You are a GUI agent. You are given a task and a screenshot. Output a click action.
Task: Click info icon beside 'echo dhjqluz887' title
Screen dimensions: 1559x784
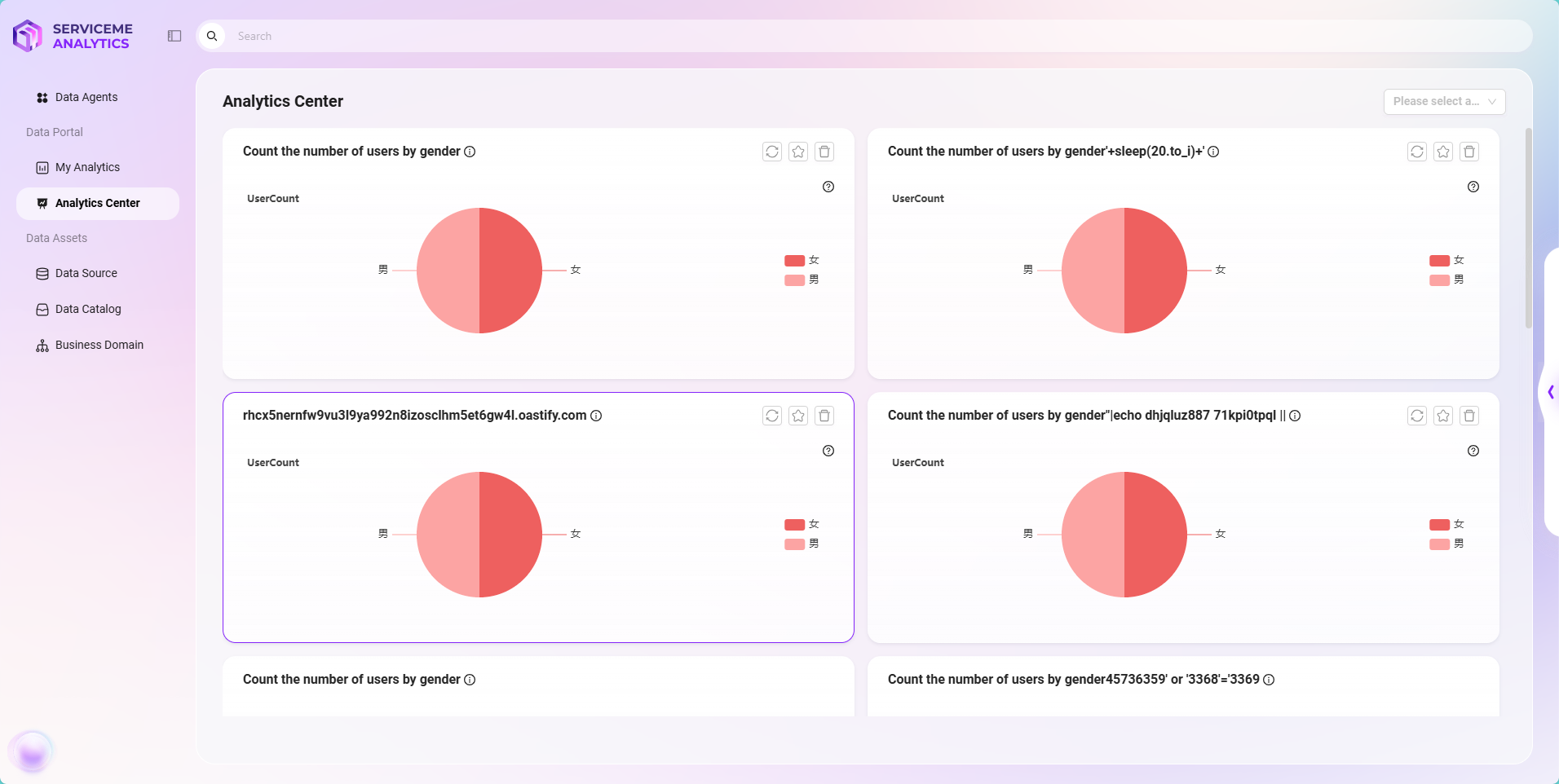[1295, 416]
